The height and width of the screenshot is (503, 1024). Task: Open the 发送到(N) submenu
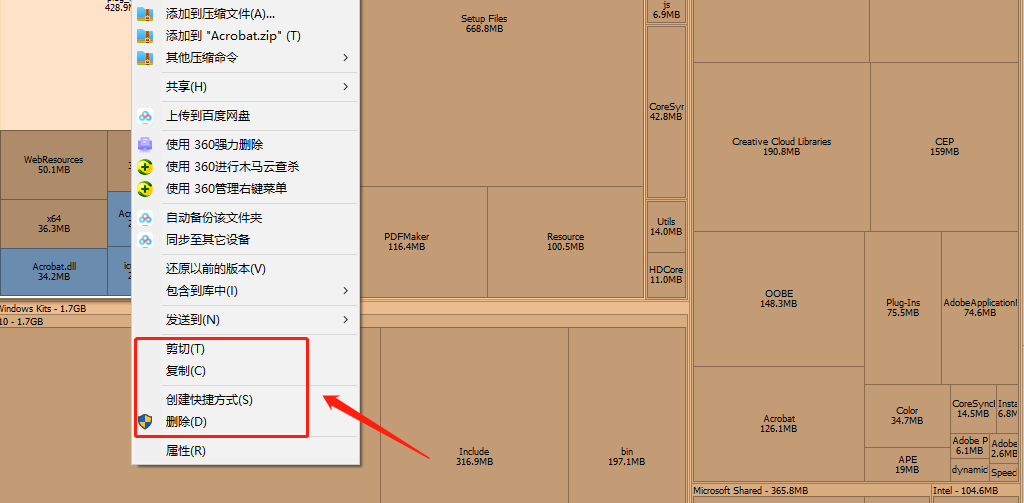(x=246, y=320)
